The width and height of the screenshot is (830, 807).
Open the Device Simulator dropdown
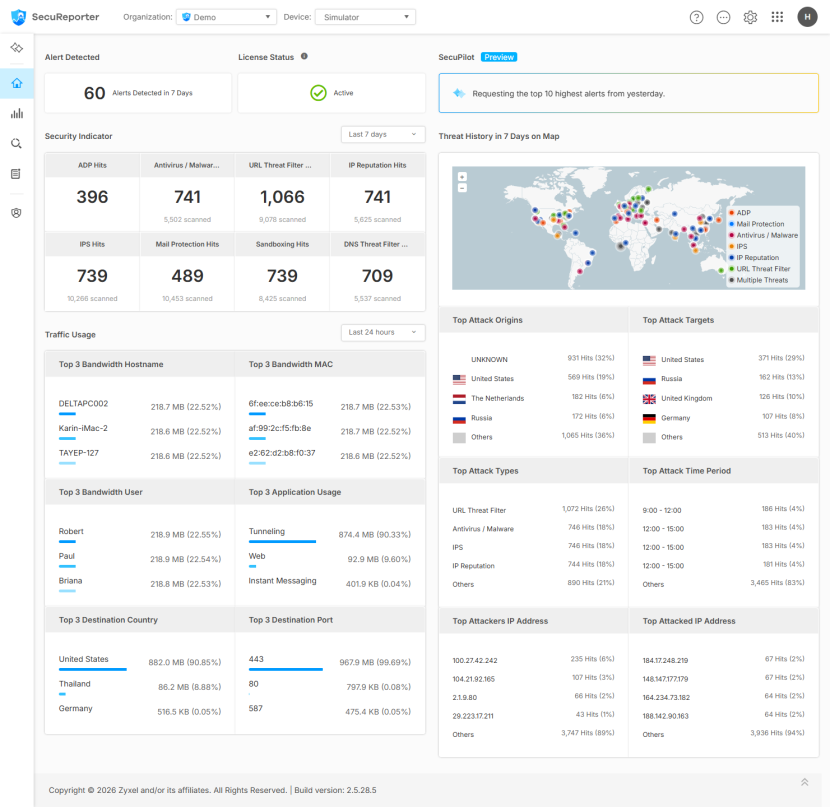(365, 17)
